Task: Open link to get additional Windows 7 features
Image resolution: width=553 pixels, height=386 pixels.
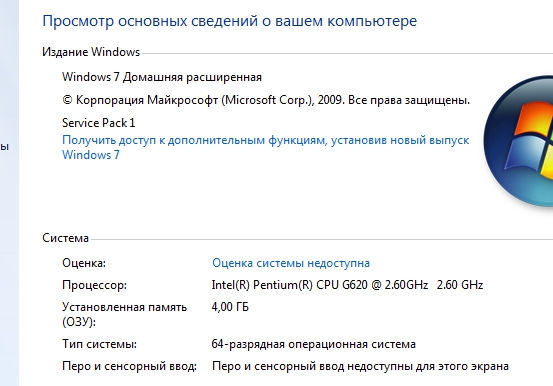Action: pyautogui.click(x=266, y=147)
